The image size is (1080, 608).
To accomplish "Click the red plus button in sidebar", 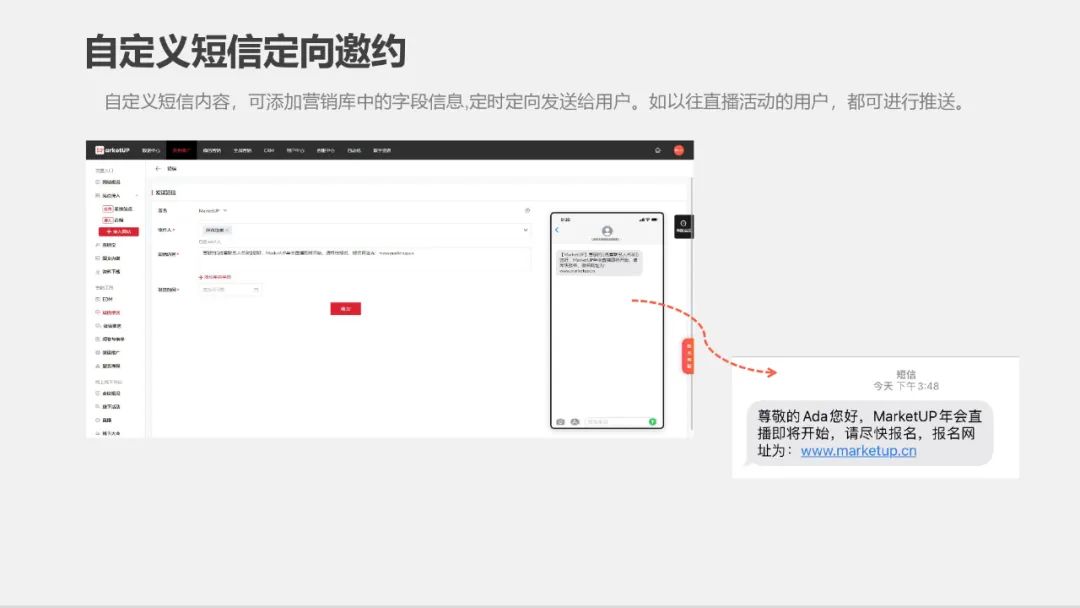I will (118, 232).
